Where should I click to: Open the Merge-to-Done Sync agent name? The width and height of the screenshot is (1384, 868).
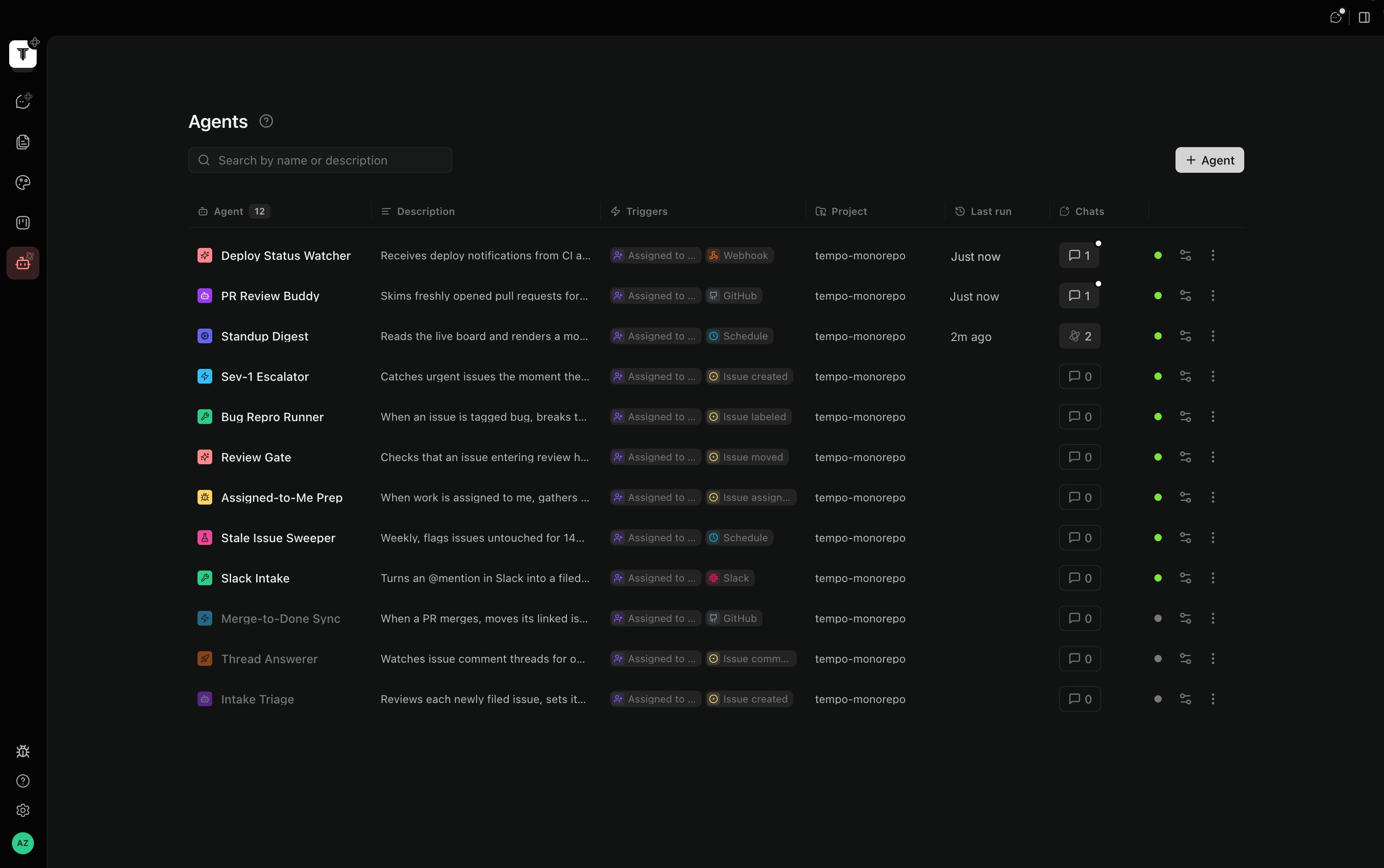tap(281, 618)
